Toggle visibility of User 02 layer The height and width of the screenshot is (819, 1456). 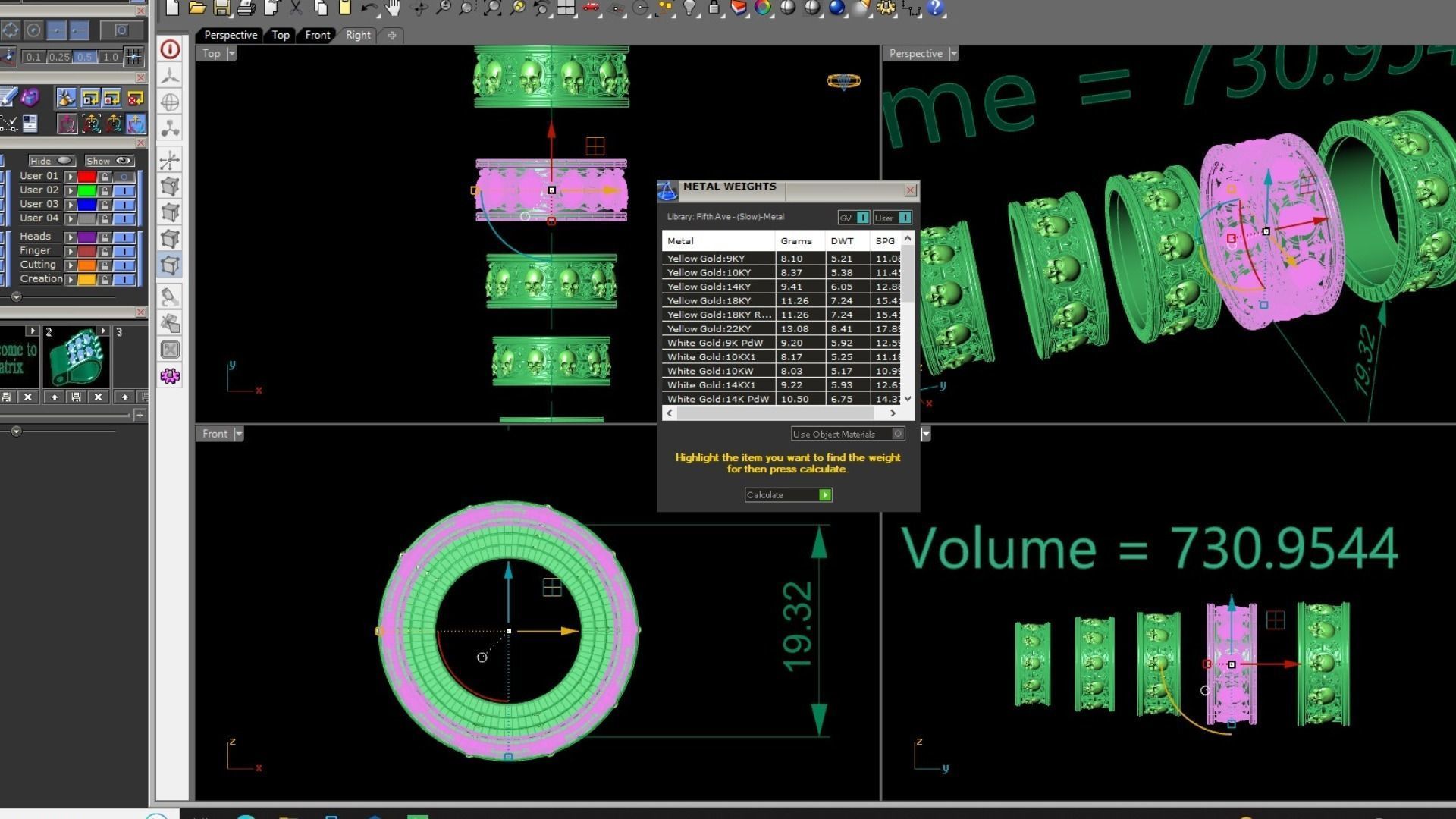point(124,190)
